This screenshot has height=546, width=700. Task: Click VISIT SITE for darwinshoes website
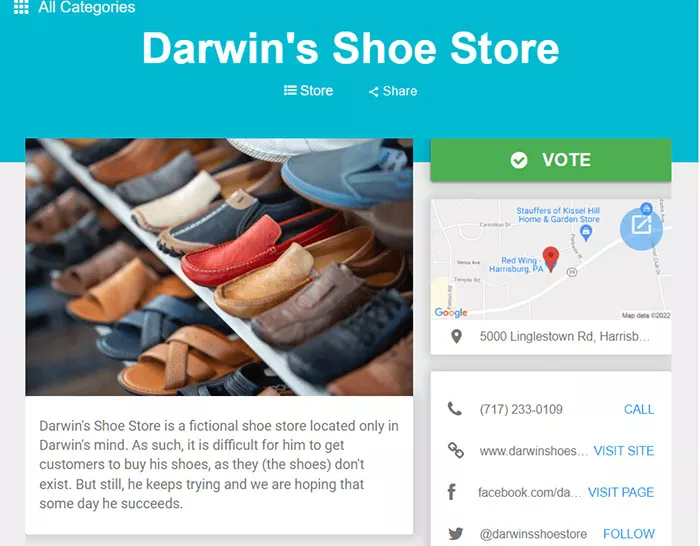(x=624, y=450)
